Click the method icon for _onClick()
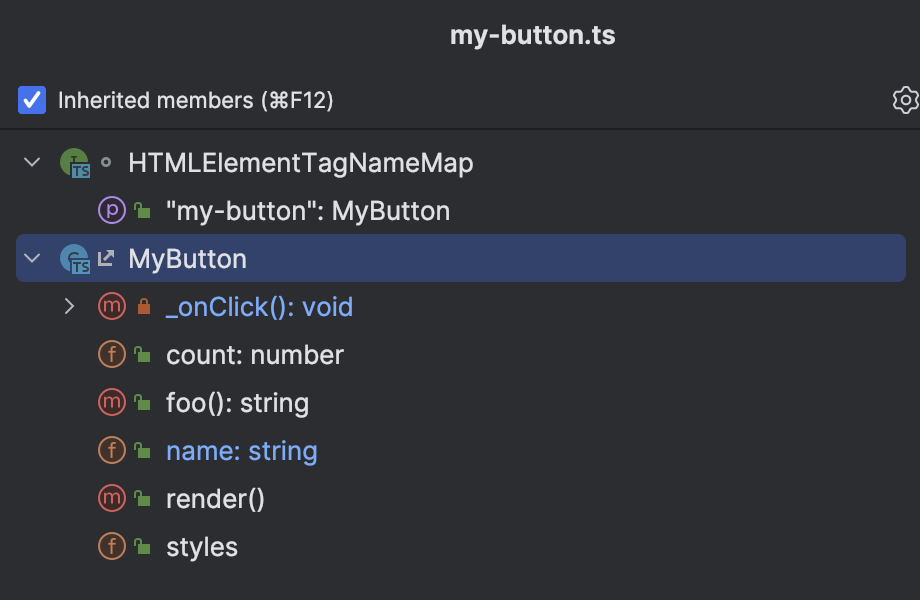920x600 pixels. point(111,307)
